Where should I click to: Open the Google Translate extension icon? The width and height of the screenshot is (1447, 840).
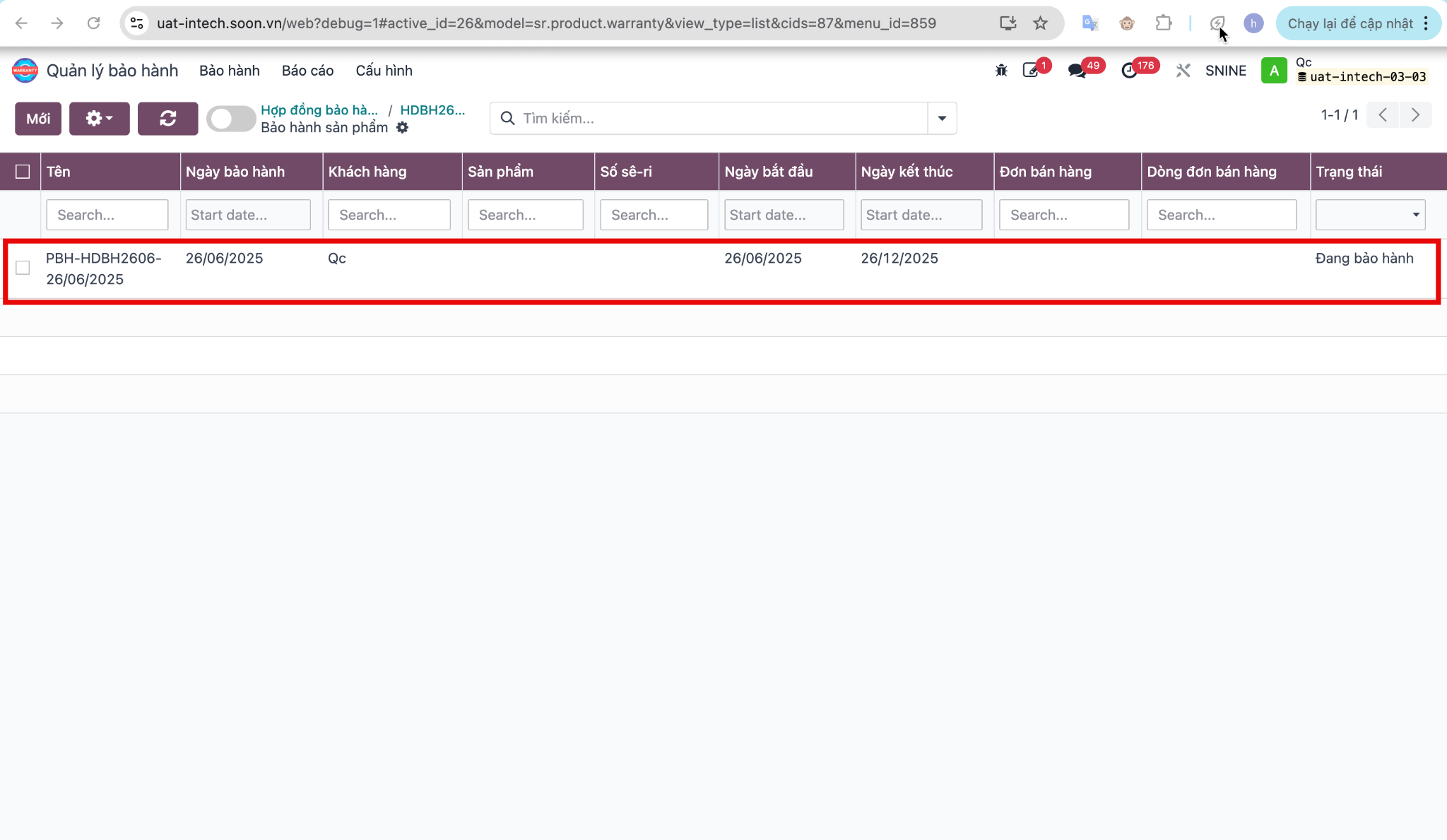click(1090, 23)
